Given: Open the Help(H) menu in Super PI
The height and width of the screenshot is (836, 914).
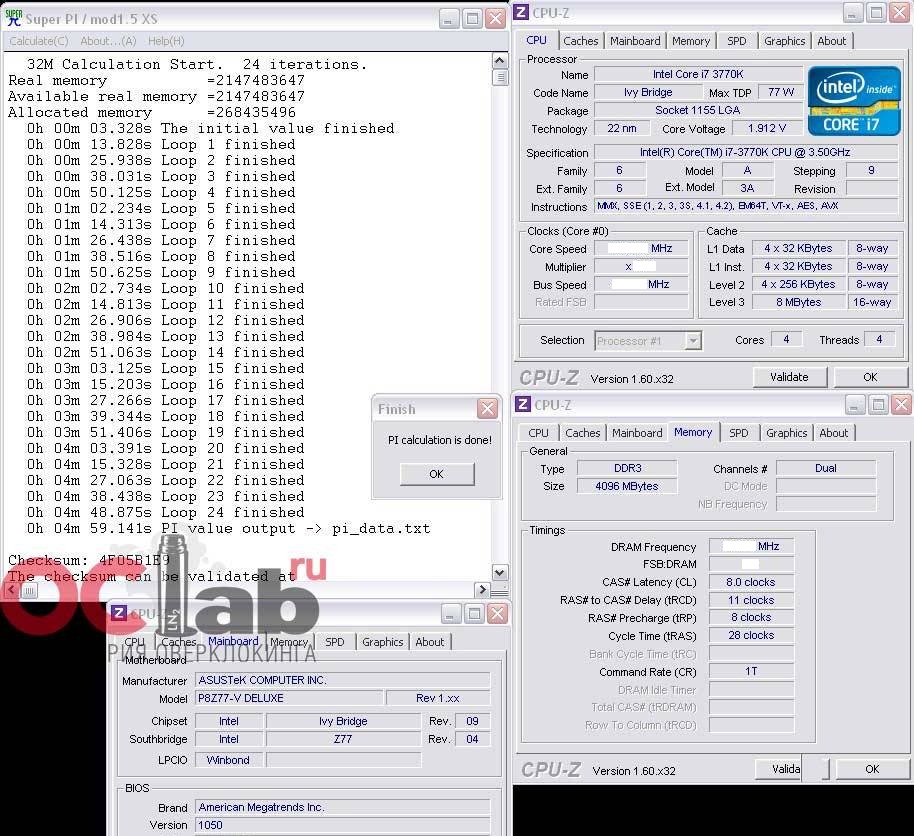Looking at the screenshot, I should point(166,41).
